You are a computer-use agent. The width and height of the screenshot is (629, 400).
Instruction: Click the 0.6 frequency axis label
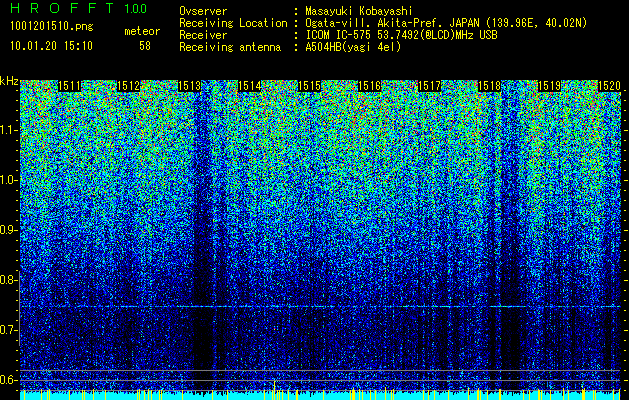coord(9,380)
